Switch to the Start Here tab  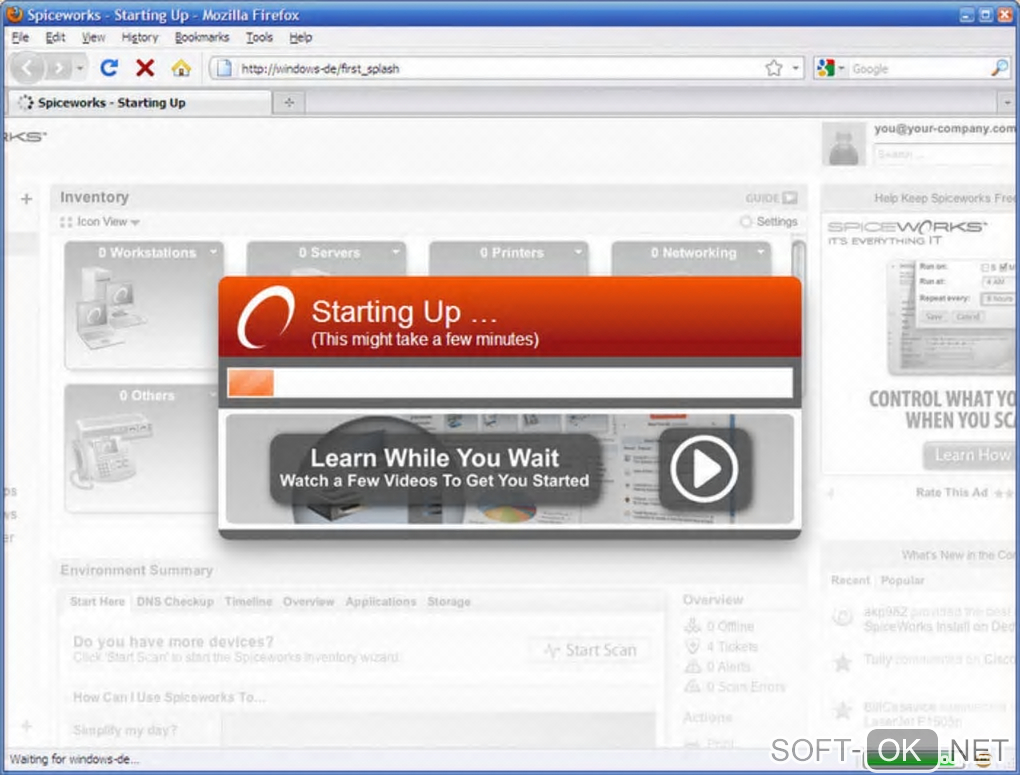click(98, 601)
